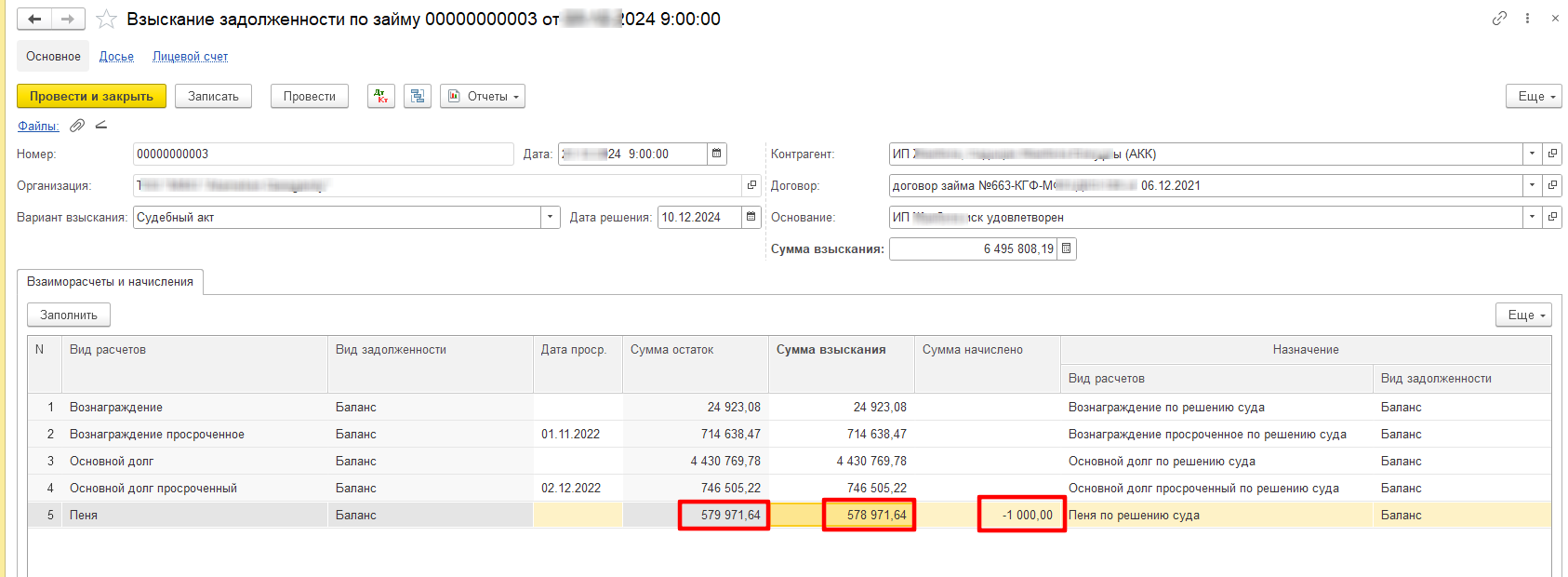Open Контрагент record with open icon
Screen dimensions: 1568x577
coord(1552,154)
